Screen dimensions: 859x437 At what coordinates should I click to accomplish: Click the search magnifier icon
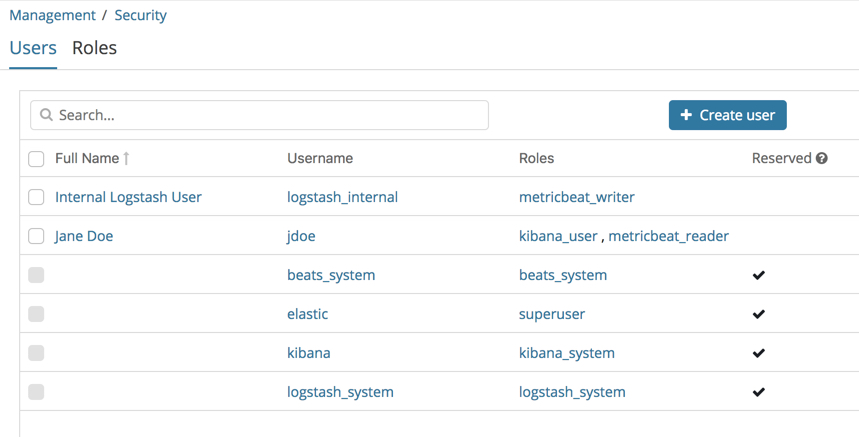click(x=46, y=115)
